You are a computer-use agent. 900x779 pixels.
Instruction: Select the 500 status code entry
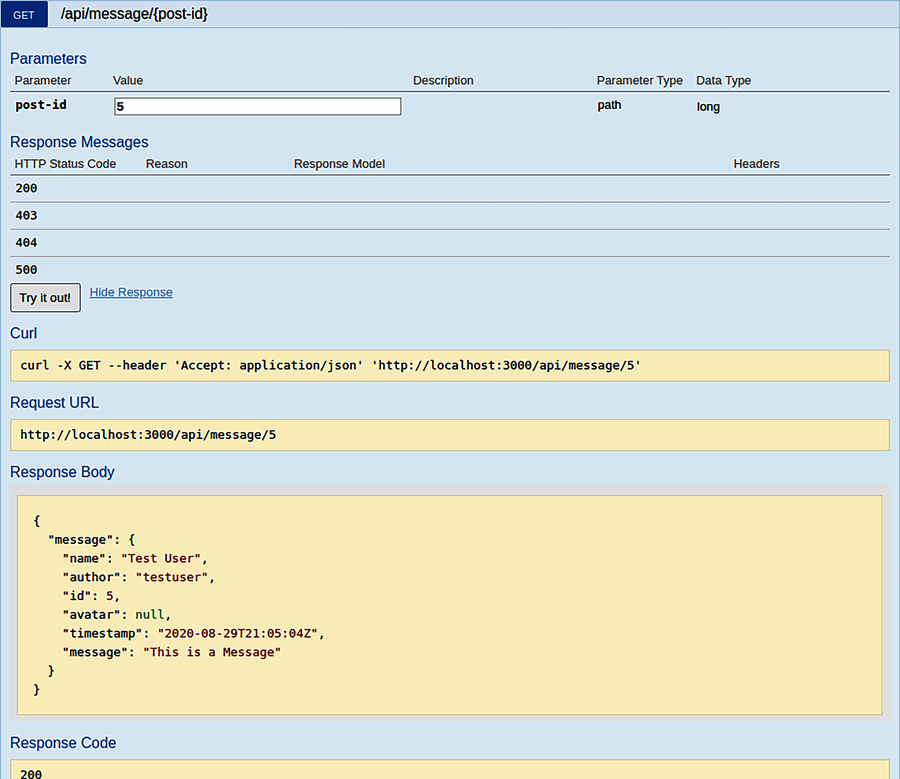[27, 269]
